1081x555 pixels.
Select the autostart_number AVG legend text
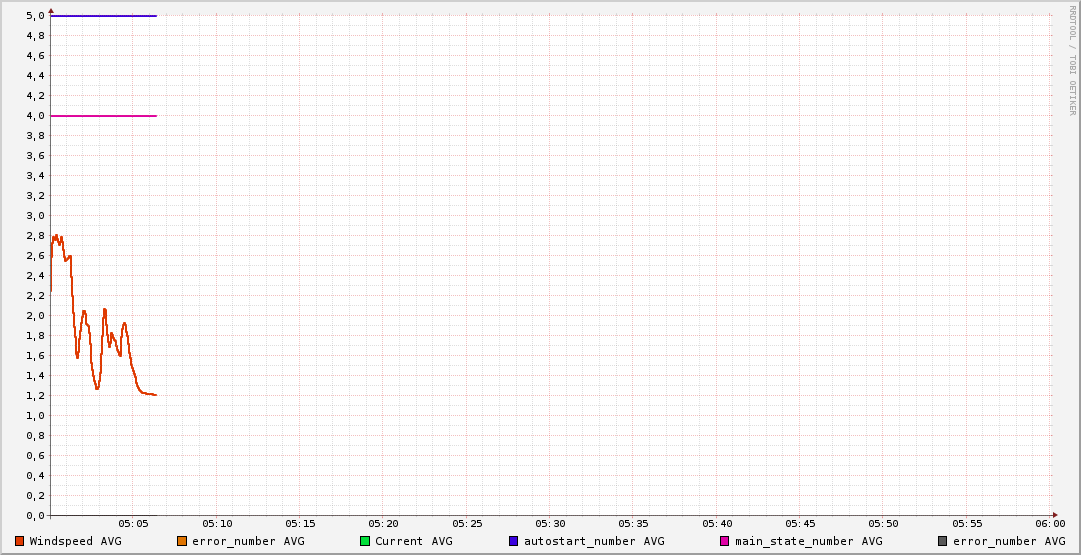pyautogui.click(x=593, y=541)
